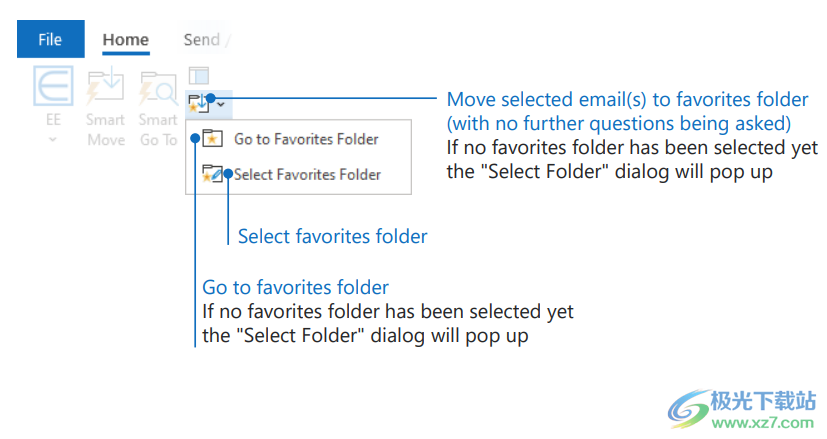Choose Select Favorites Folder menu entry
Viewport: 827px width, 439px height.
[307, 174]
